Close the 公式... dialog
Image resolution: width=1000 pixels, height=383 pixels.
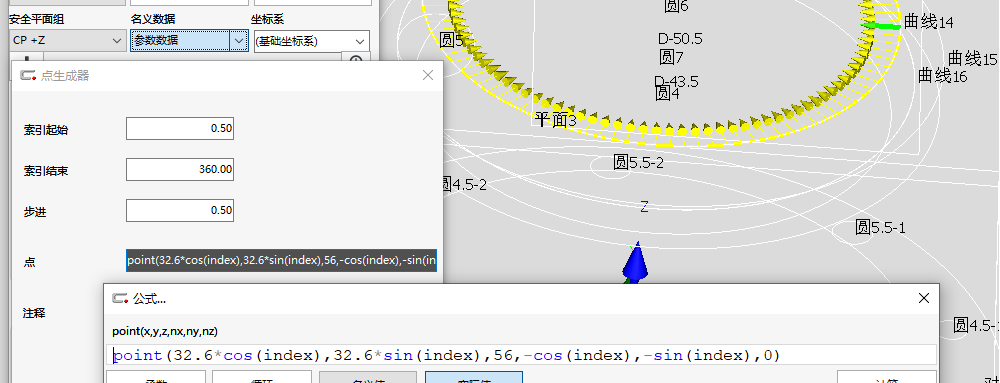923,298
